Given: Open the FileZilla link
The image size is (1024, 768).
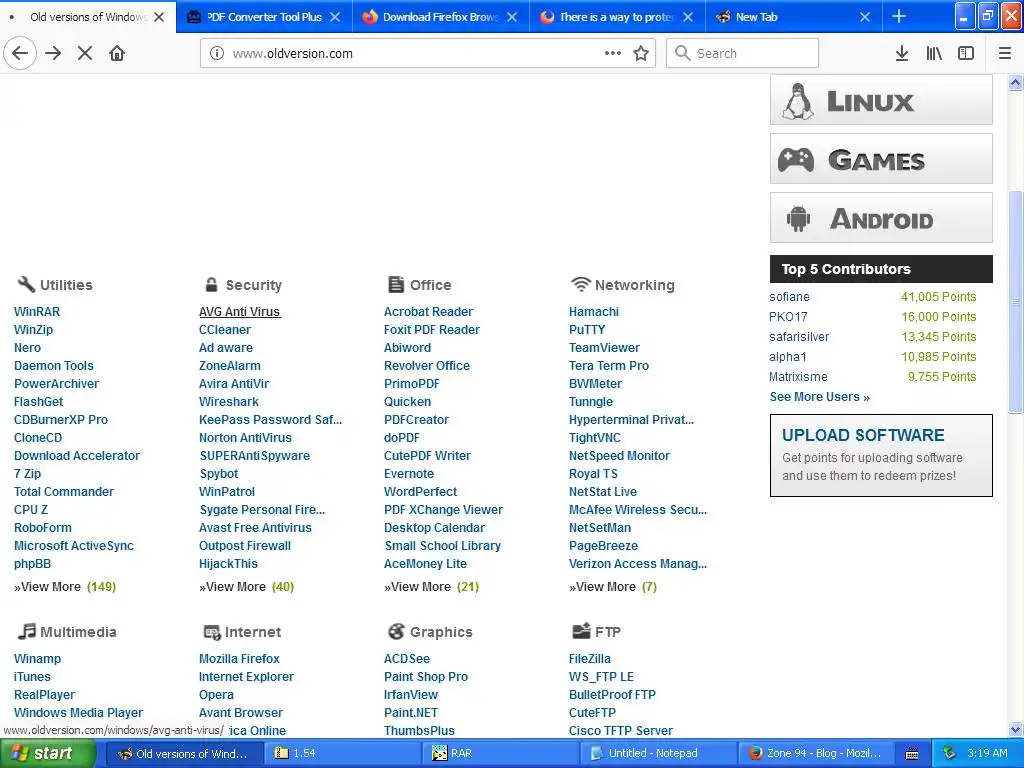Looking at the screenshot, I should point(590,659).
